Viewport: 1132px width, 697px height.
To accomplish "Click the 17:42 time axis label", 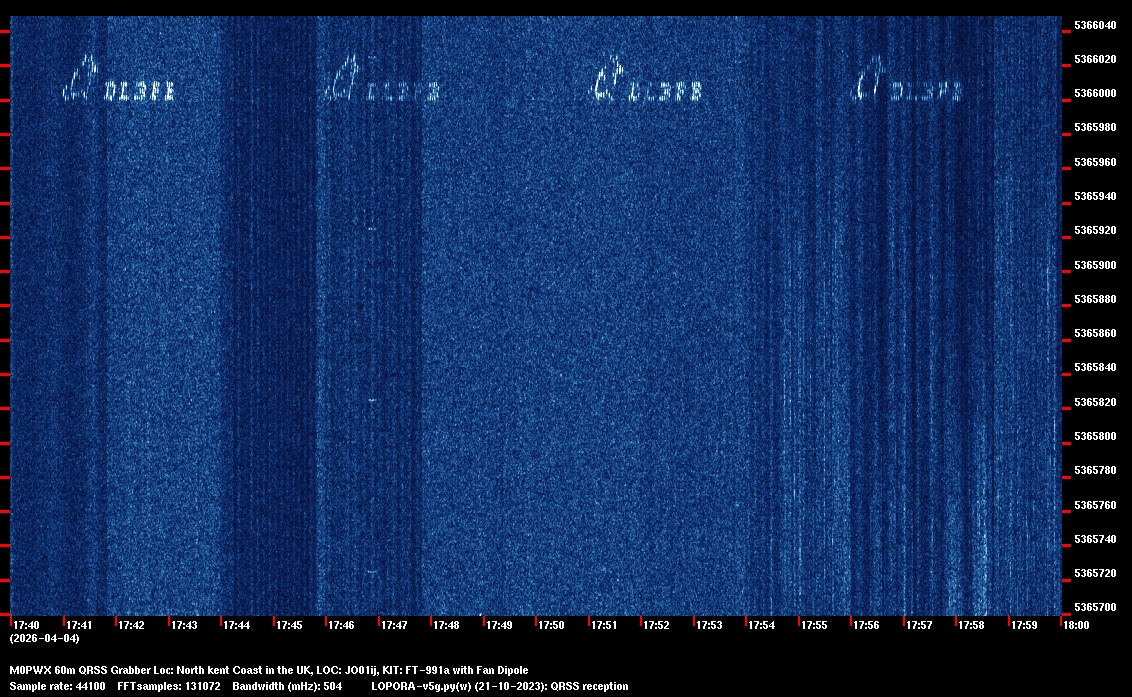I will coord(131,625).
